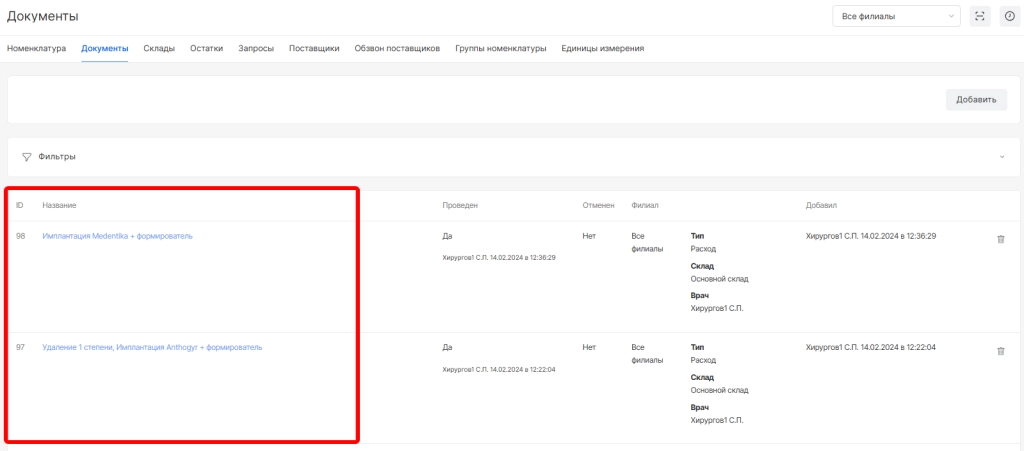Open the Обзвон поставщиков tab

pyautogui.click(x=397, y=48)
